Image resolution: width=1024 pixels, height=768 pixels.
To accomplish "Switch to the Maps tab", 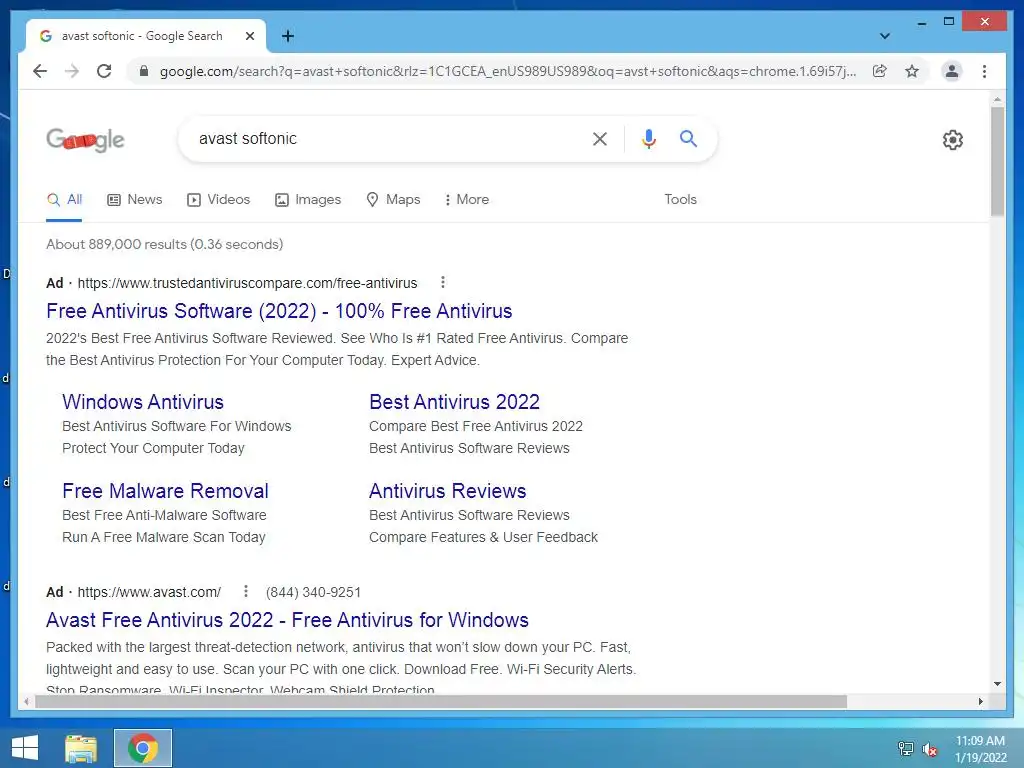I will click(x=393, y=200).
